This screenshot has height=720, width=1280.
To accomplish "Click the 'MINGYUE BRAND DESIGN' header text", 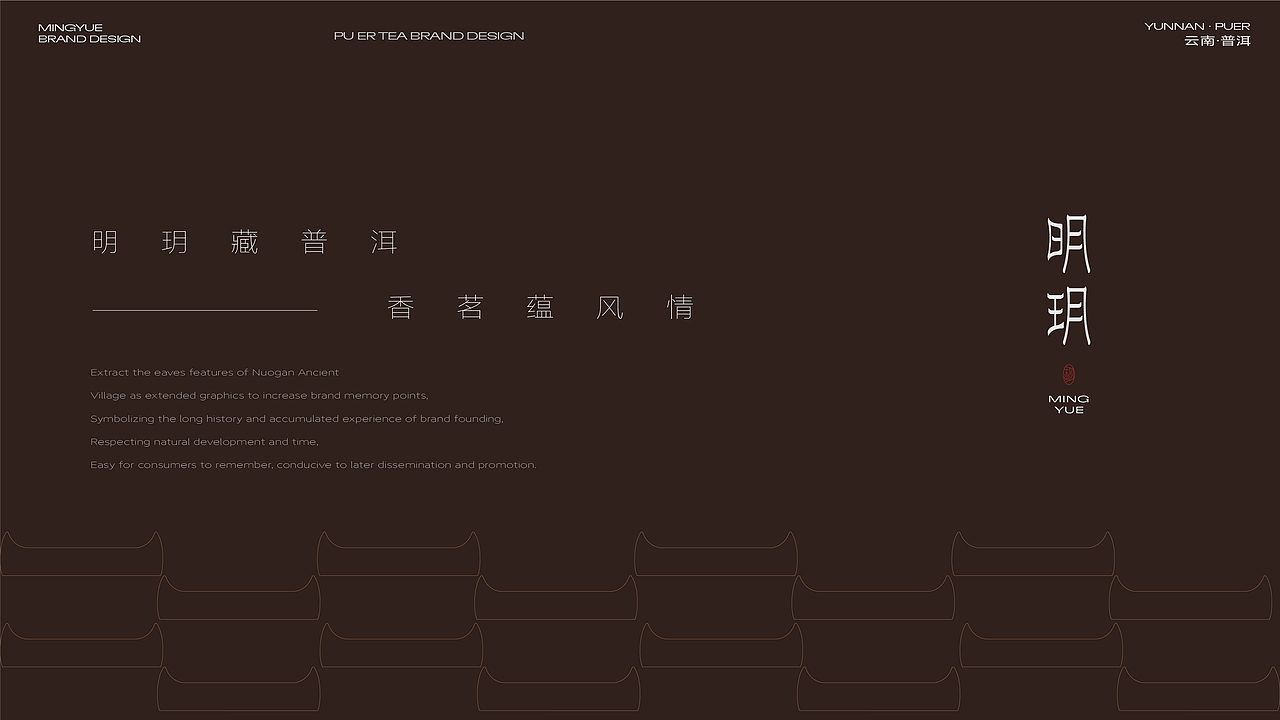I will coord(89,33).
